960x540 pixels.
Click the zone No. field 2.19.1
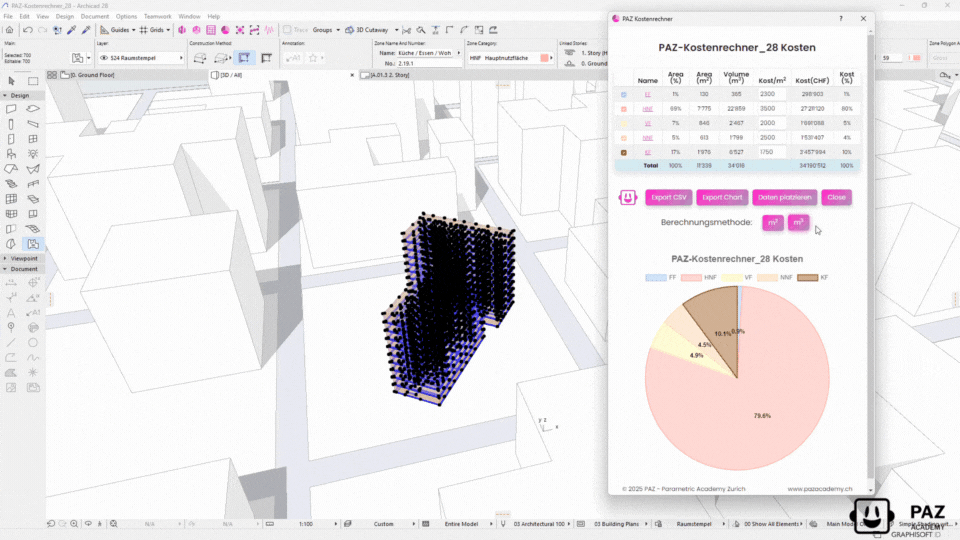[428, 63]
